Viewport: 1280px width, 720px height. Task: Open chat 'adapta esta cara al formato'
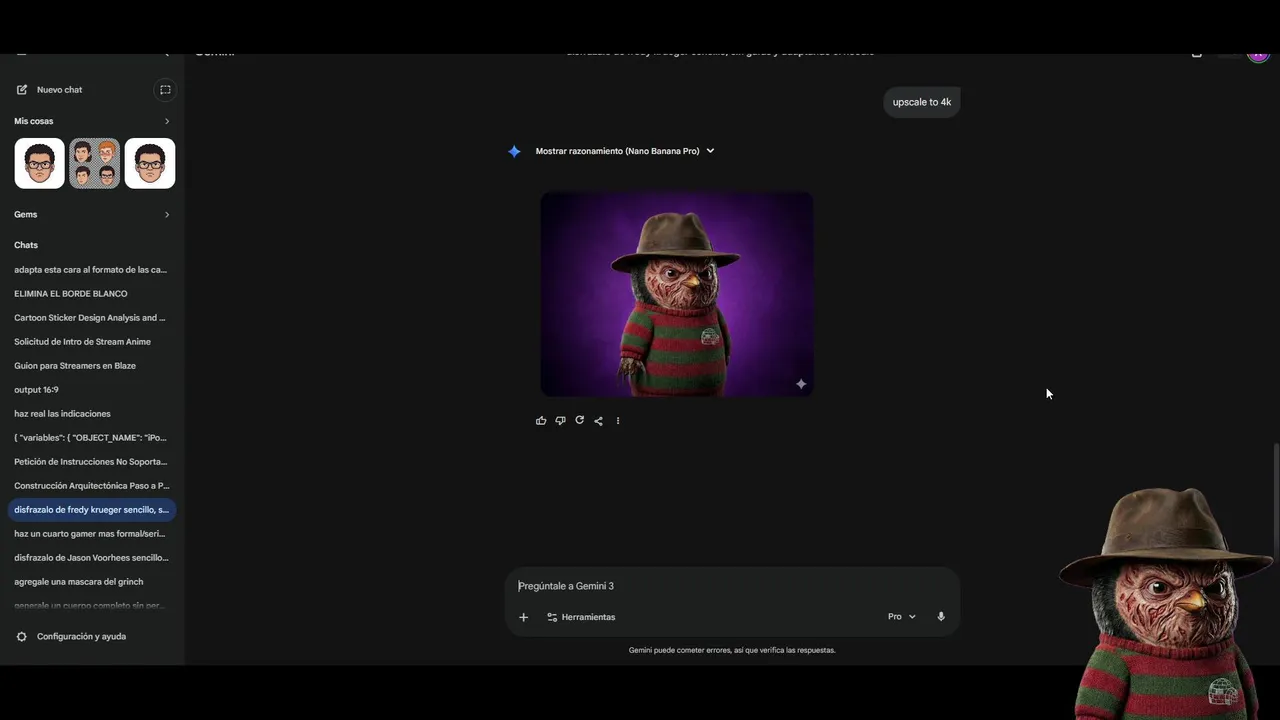click(x=91, y=270)
